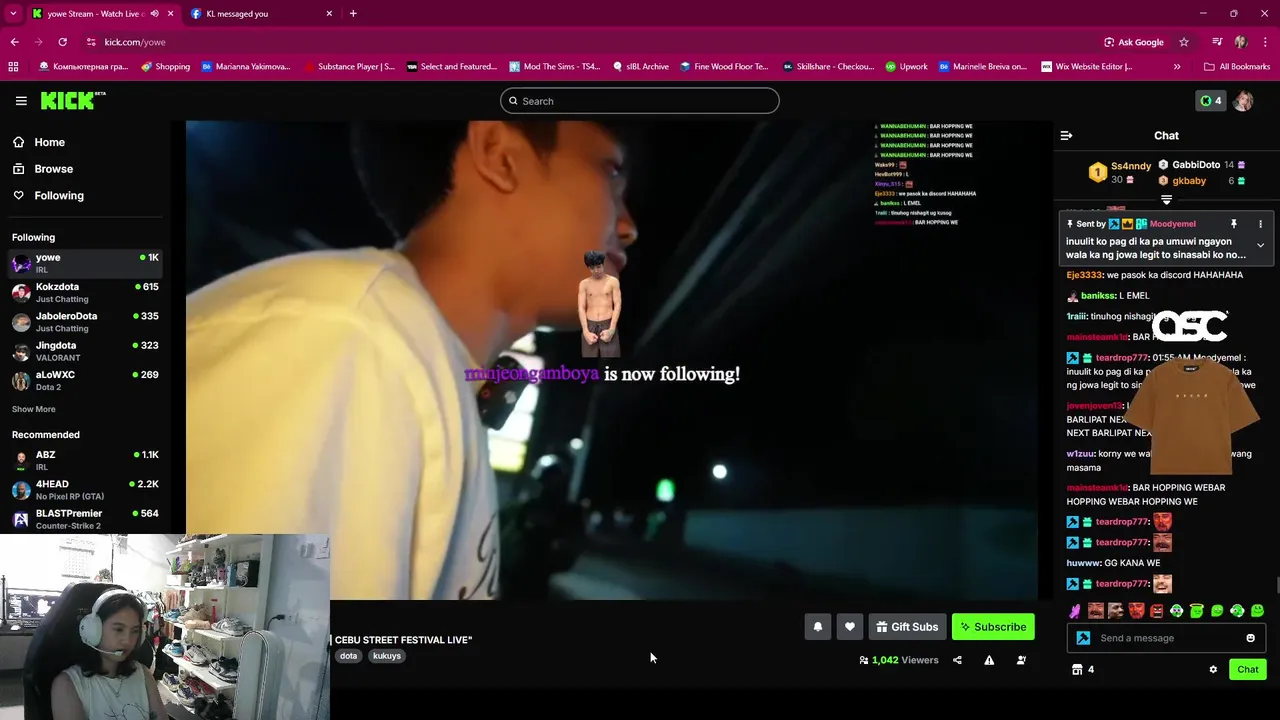Expand the pinned message chevron
The height and width of the screenshot is (720, 1280).
[1260, 245]
